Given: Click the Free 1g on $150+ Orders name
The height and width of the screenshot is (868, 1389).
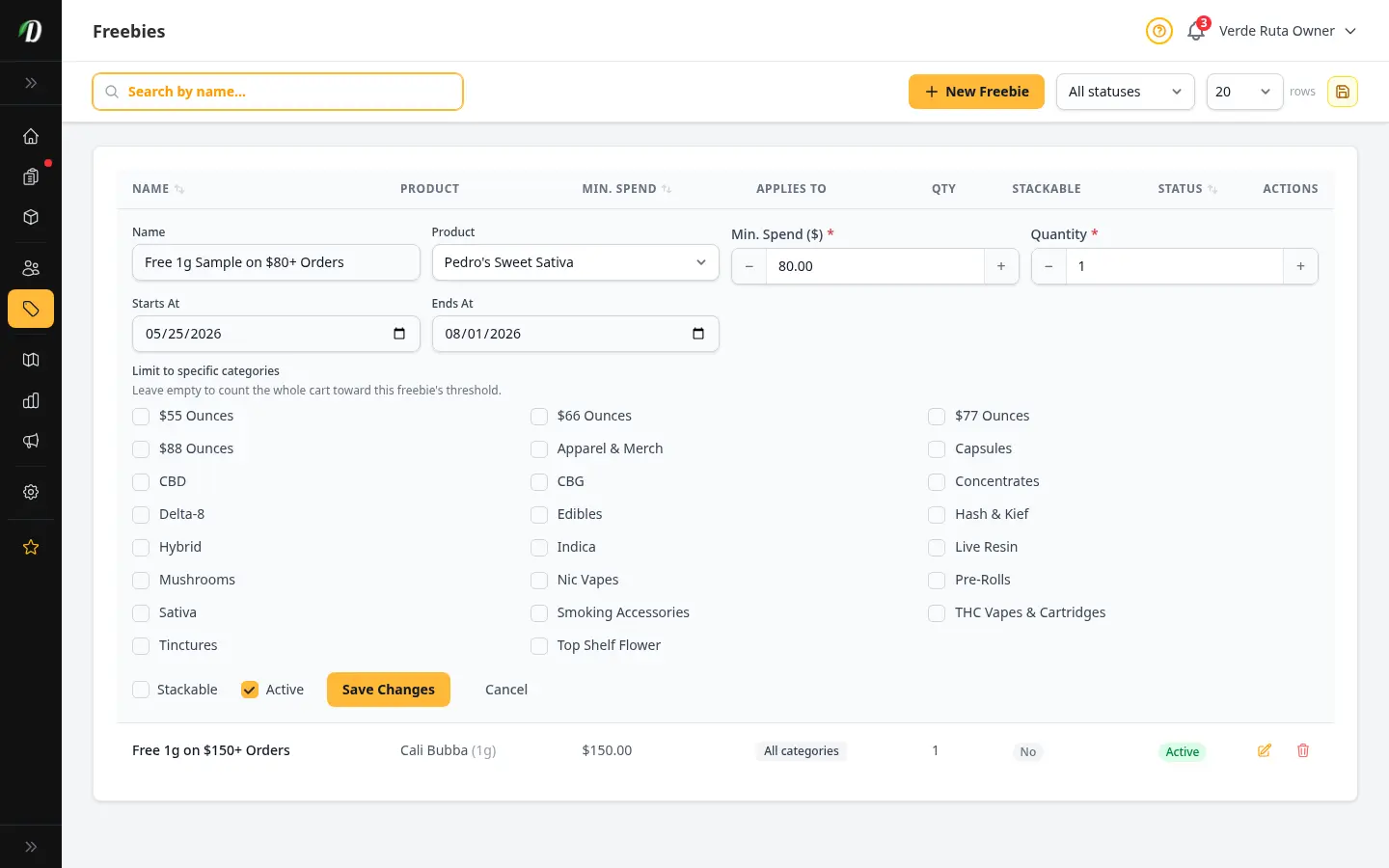Looking at the screenshot, I should point(211,750).
